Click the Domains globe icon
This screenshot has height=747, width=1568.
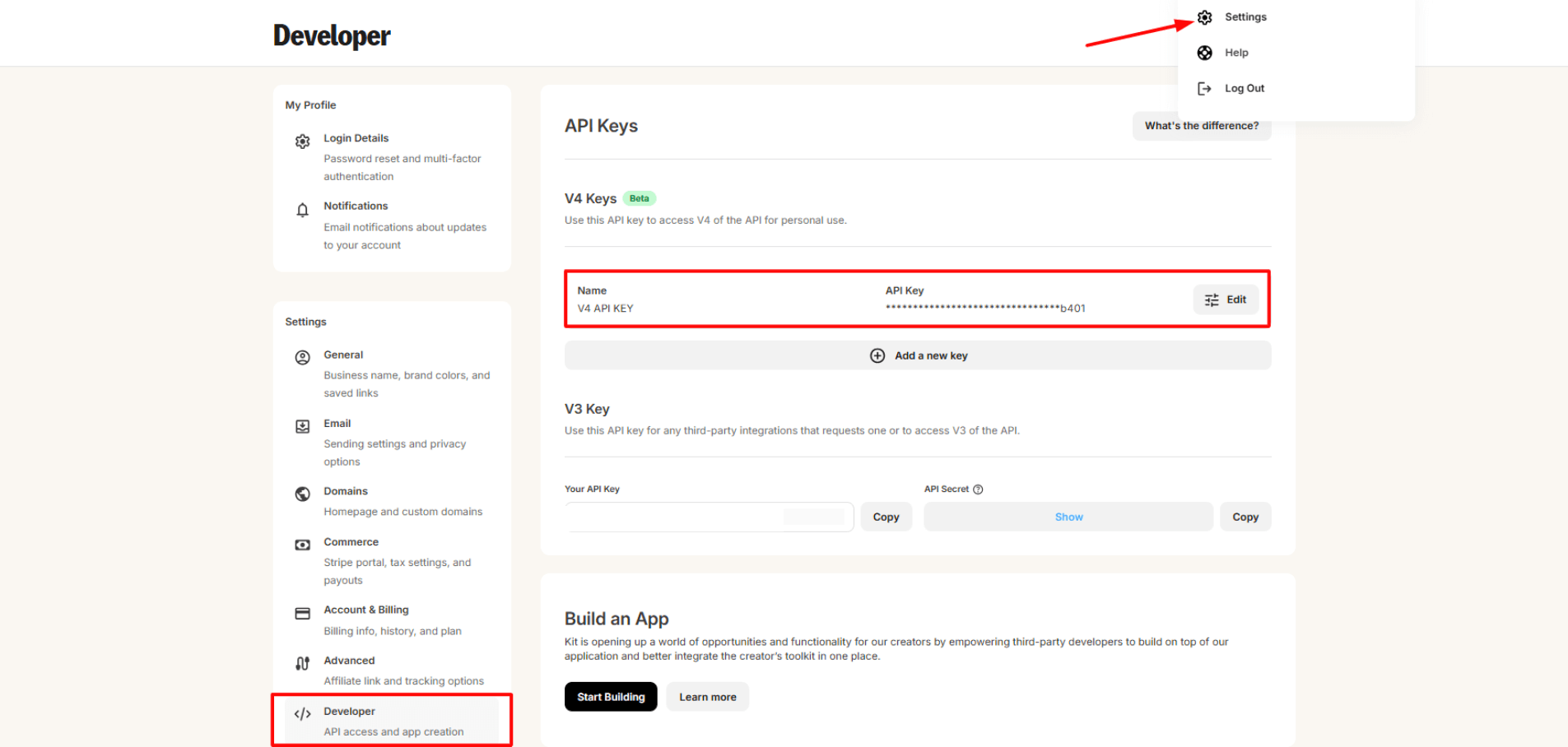302,494
